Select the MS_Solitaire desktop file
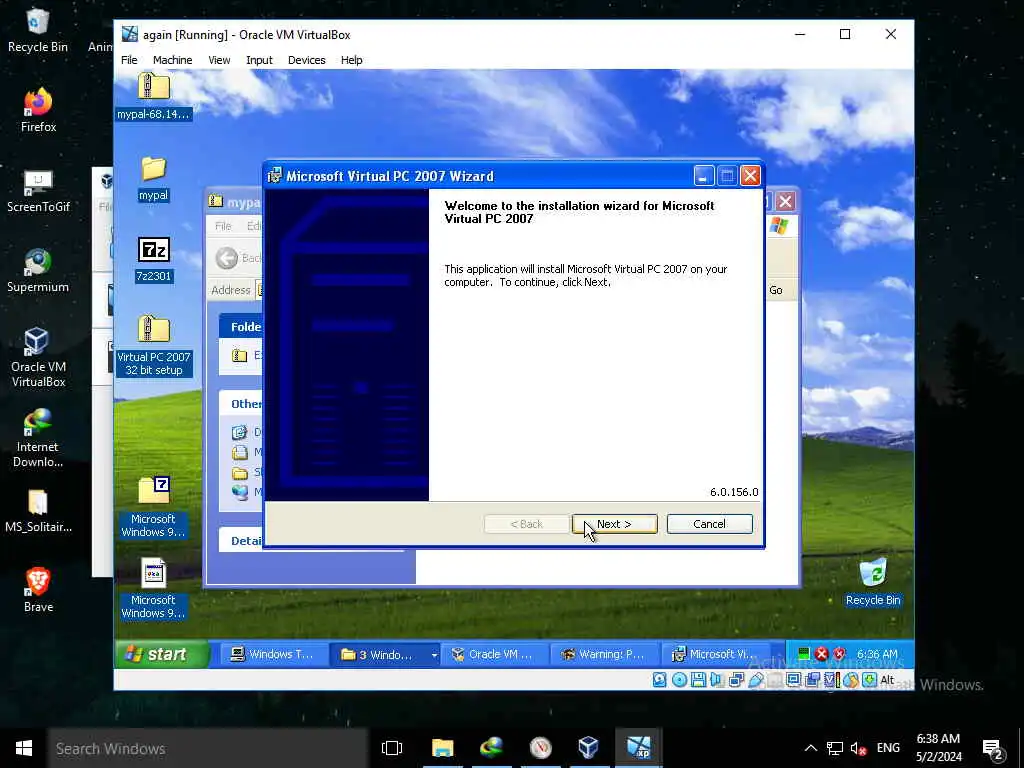Image resolution: width=1024 pixels, height=768 pixels. click(38, 511)
